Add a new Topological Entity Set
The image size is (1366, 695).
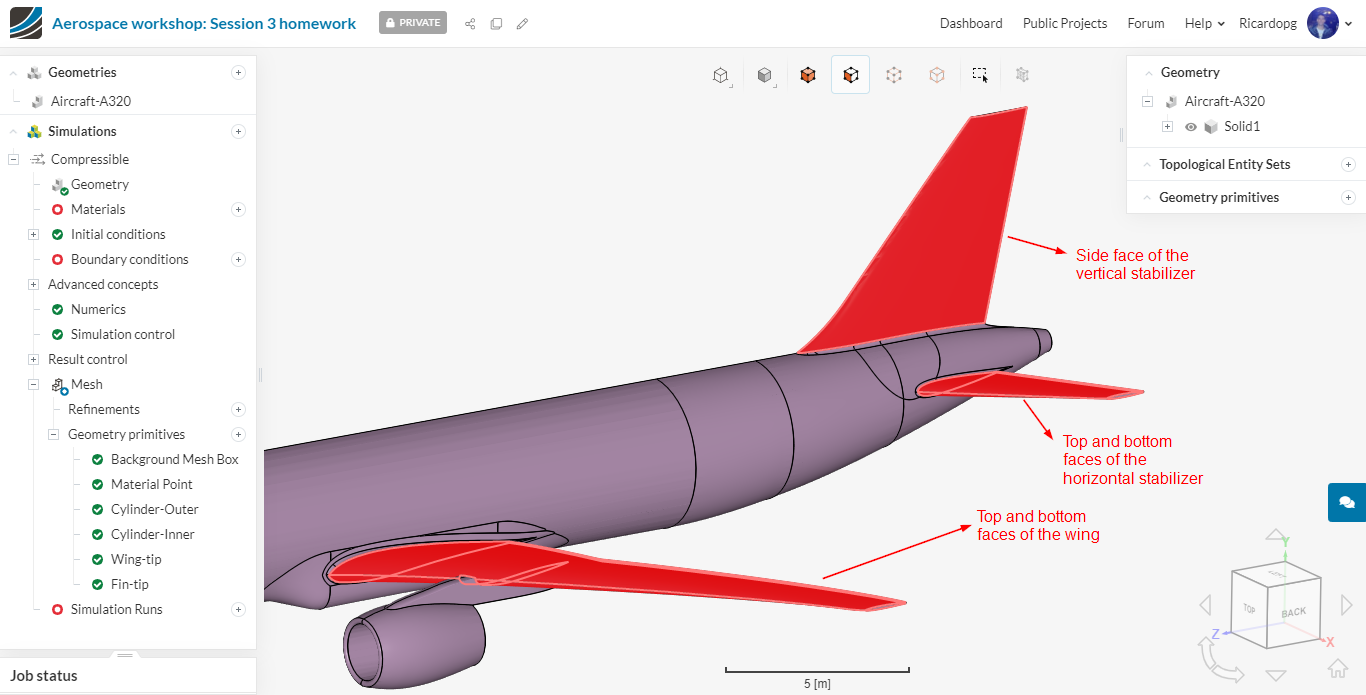[x=1348, y=164]
